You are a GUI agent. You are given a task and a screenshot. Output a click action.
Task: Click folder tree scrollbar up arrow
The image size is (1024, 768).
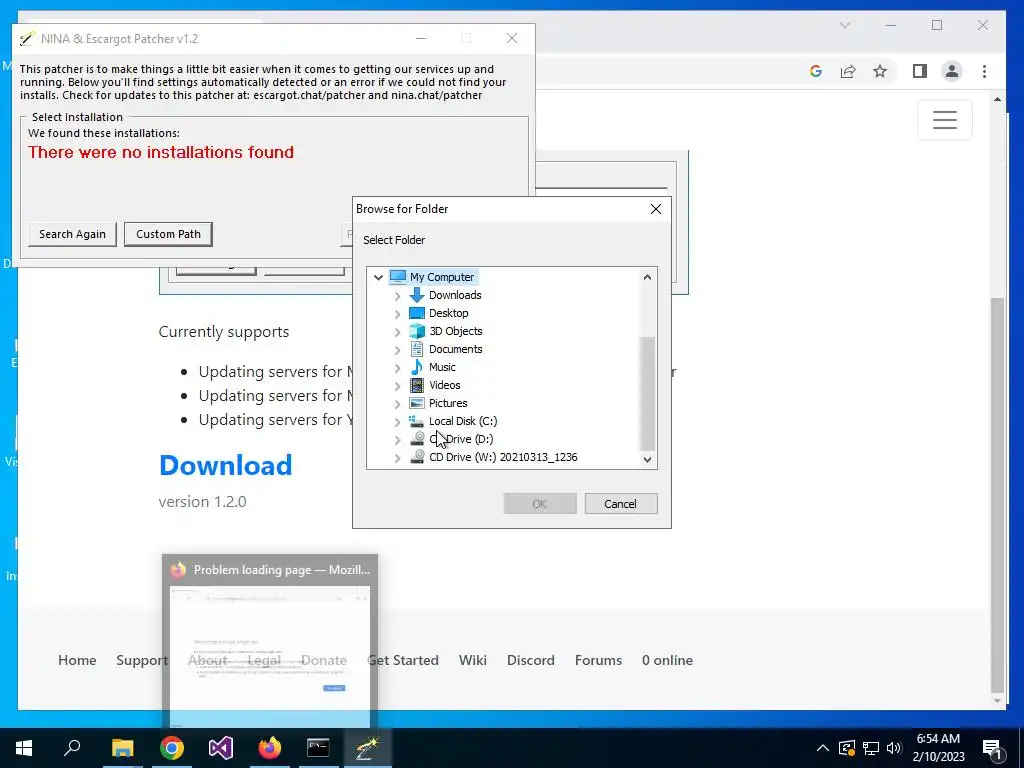tap(647, 277)
